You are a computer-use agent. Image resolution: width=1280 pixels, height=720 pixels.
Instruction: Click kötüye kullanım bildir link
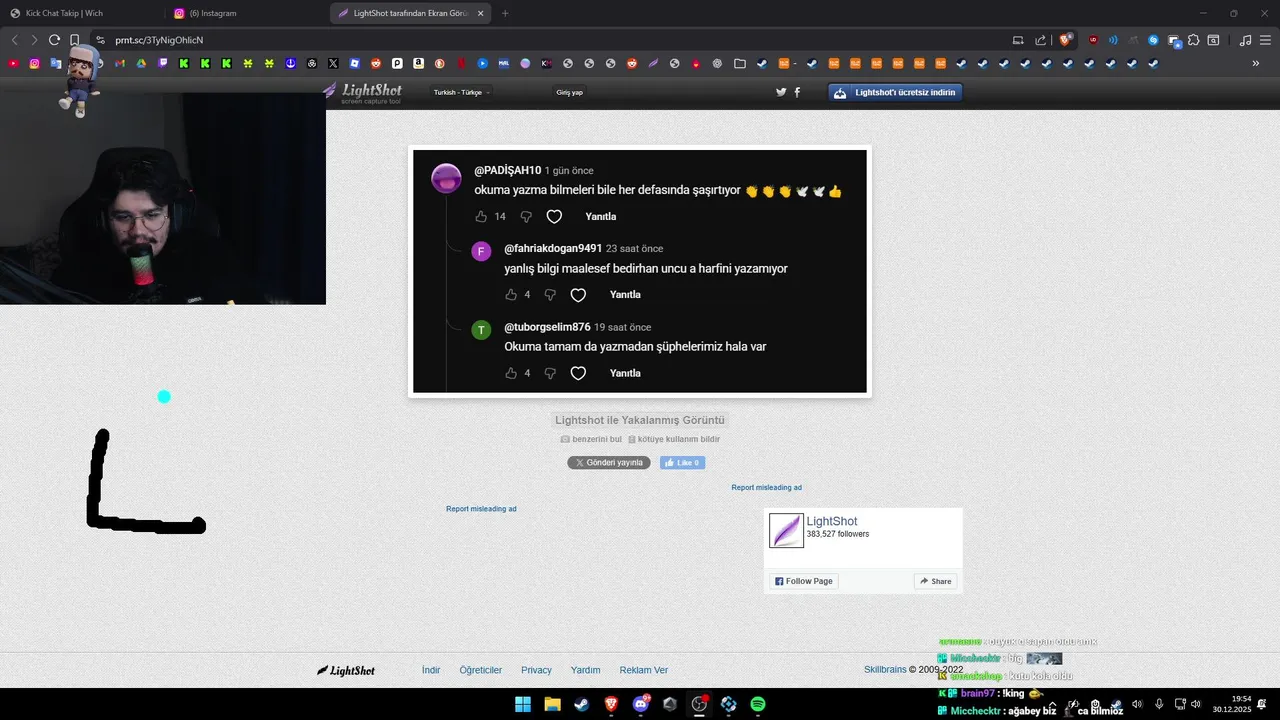674,439
